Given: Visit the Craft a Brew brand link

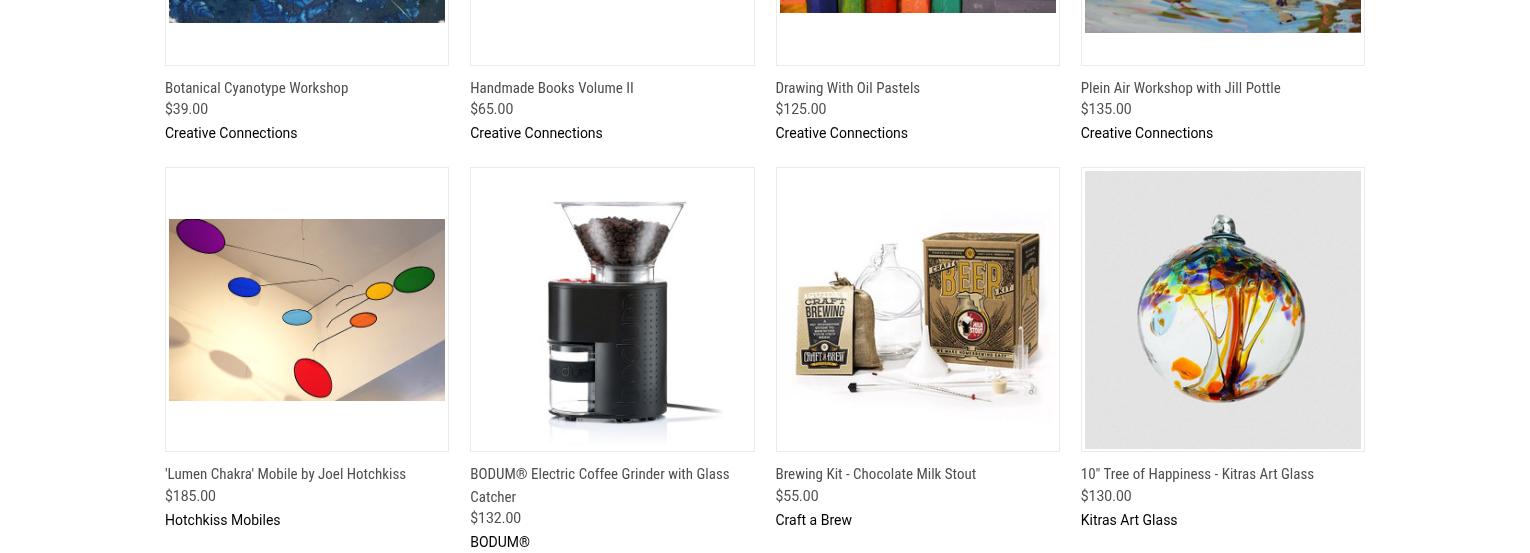Looking at the screenshot, I should [x=813, y=520].
